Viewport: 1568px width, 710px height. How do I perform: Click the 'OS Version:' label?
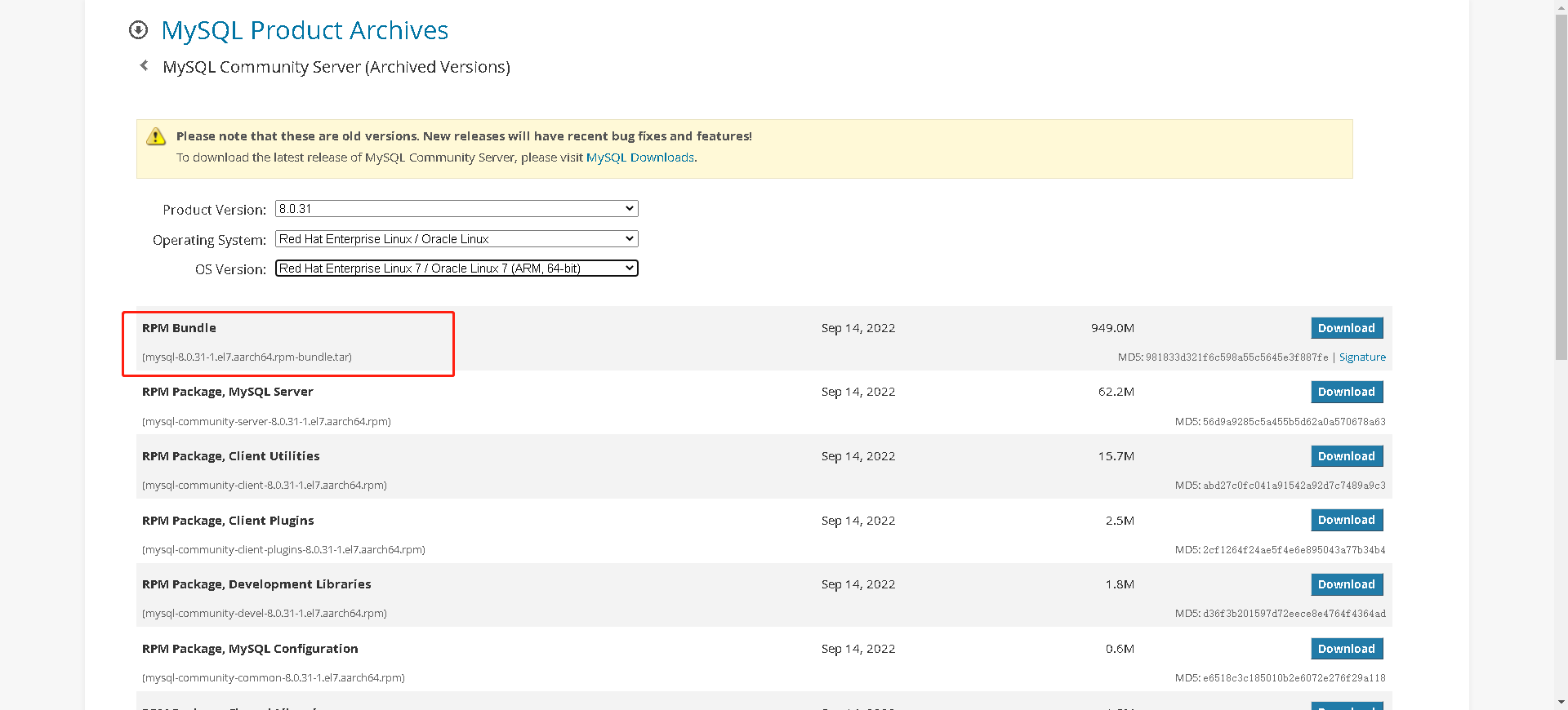coord(230,269)
